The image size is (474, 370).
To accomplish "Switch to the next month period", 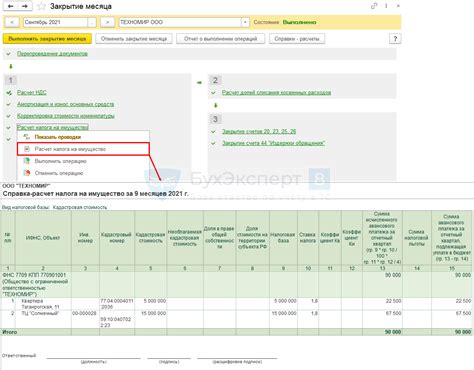I will 107,22.
